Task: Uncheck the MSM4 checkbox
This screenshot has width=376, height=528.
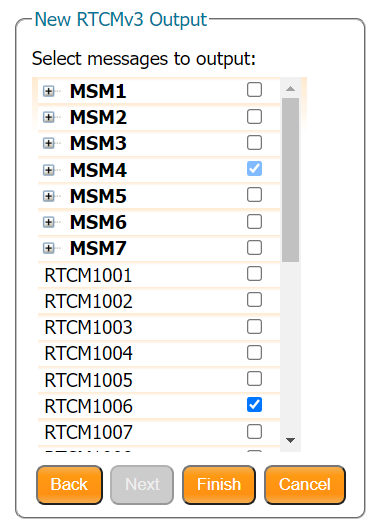Action: pyautogui.click(x=254, y=169)
